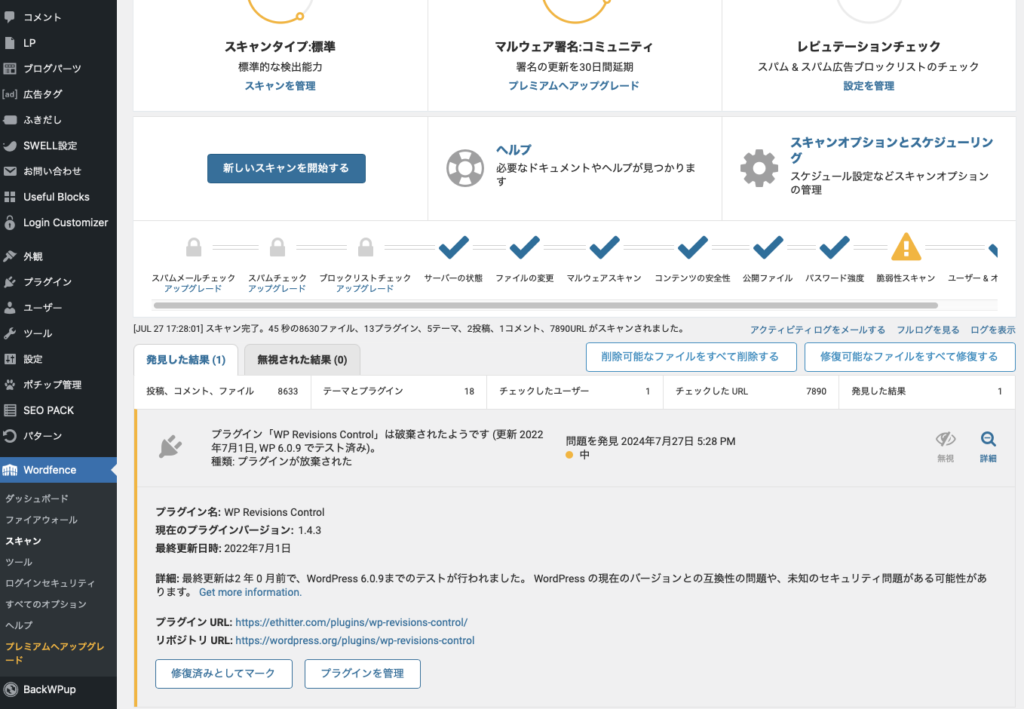1024x709 pixels.
Task: Click the サーバーの状態 checkmark icon
Action: point(453,247)
